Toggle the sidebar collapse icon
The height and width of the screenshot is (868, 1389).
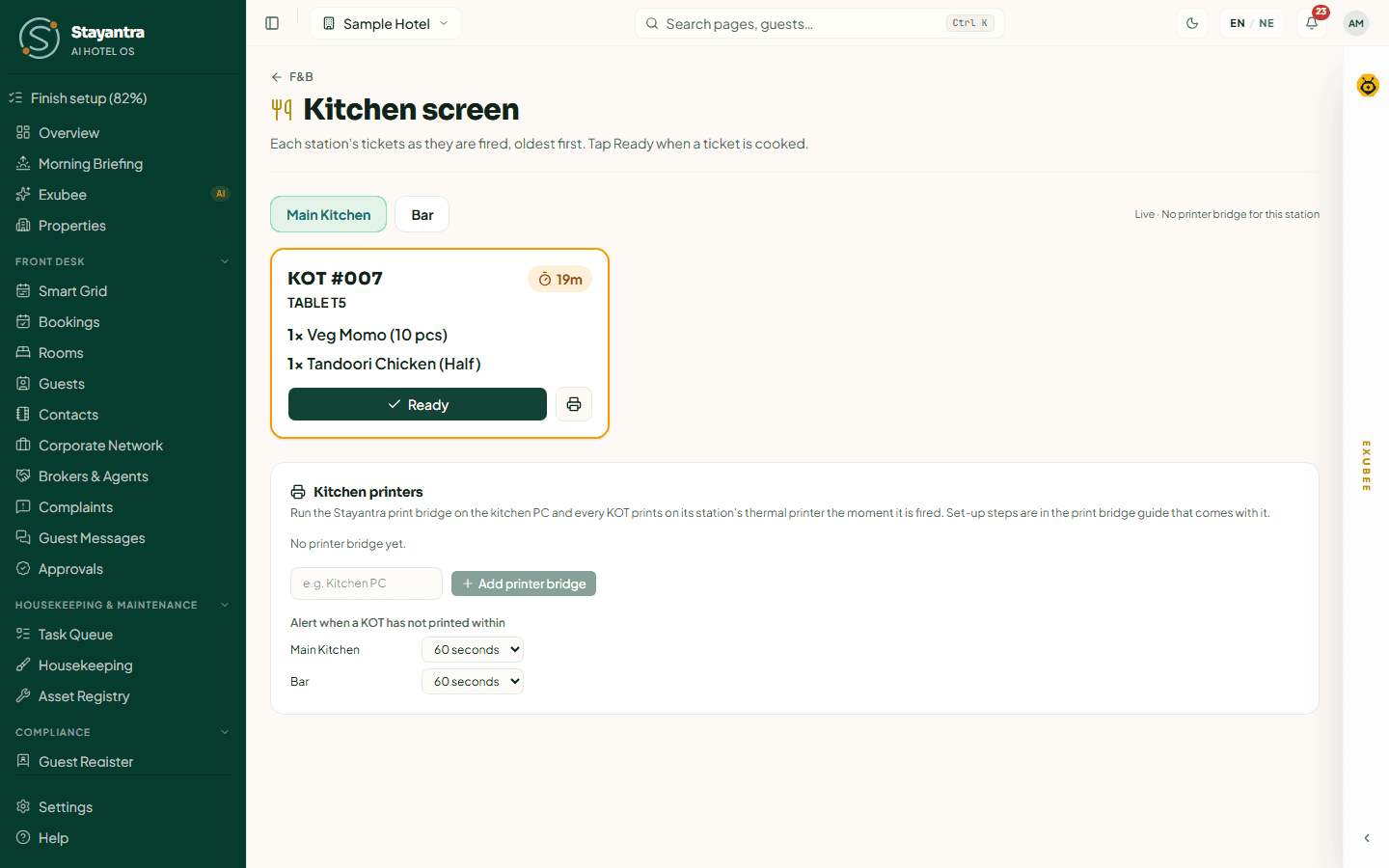point(272,23)
